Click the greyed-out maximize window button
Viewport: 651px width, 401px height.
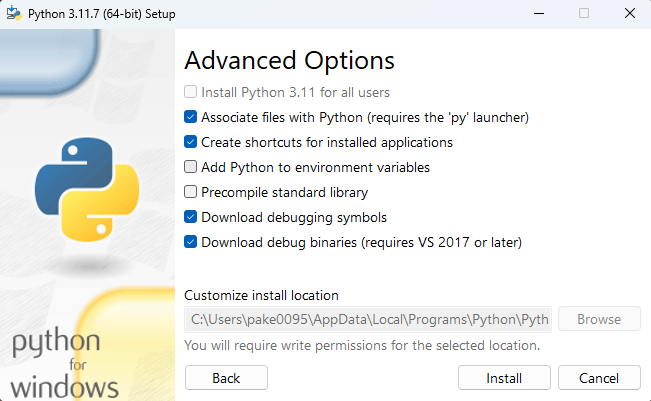(584, 13)
